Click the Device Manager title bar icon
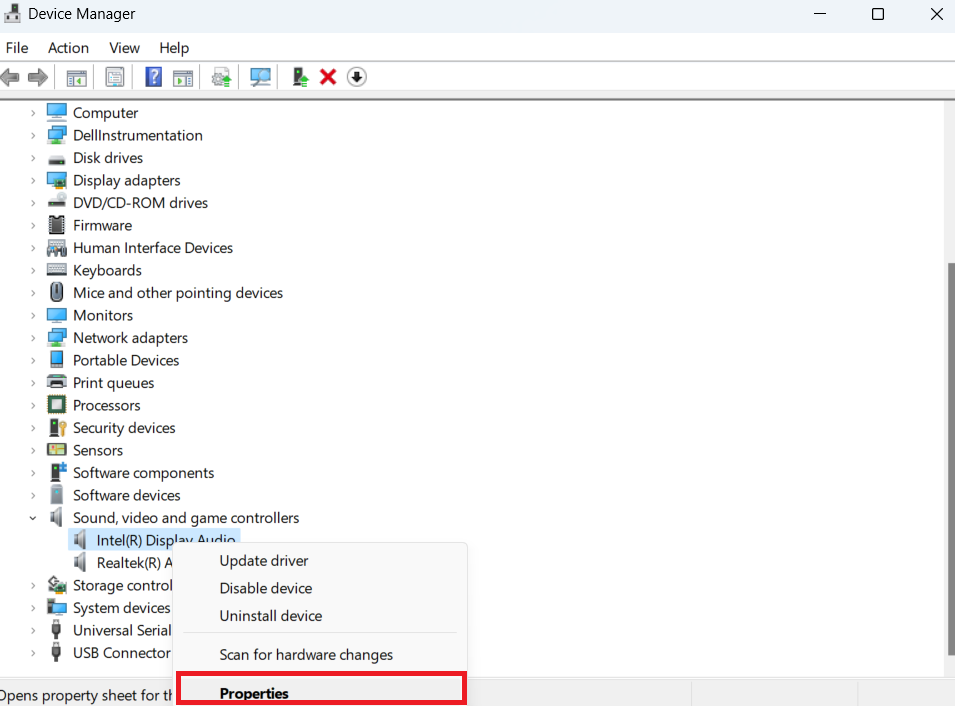The image size is (955, 706). point(12,13)
